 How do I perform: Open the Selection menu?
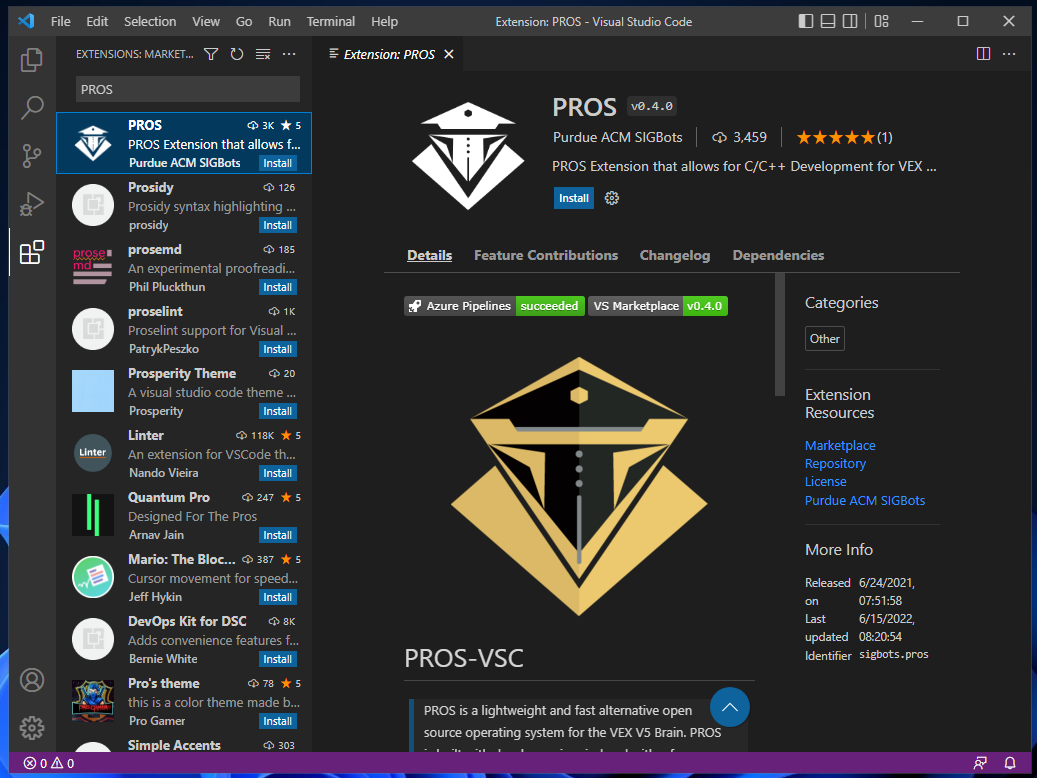(150, 21)
